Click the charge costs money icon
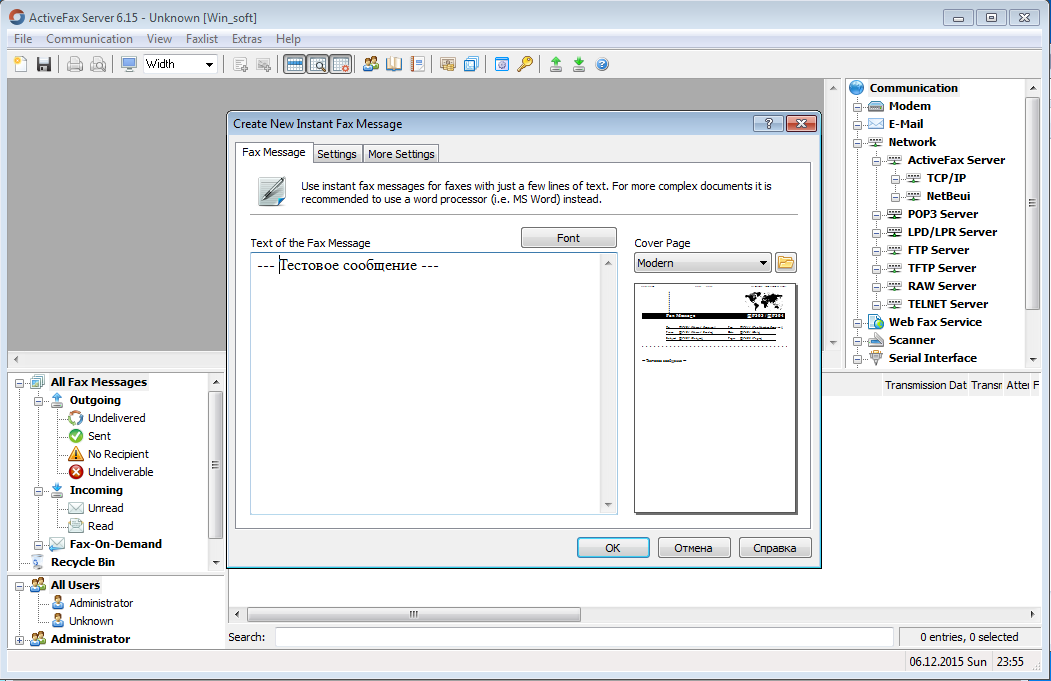This screenshot has height=681, width=1051. (x=448, y=64)
